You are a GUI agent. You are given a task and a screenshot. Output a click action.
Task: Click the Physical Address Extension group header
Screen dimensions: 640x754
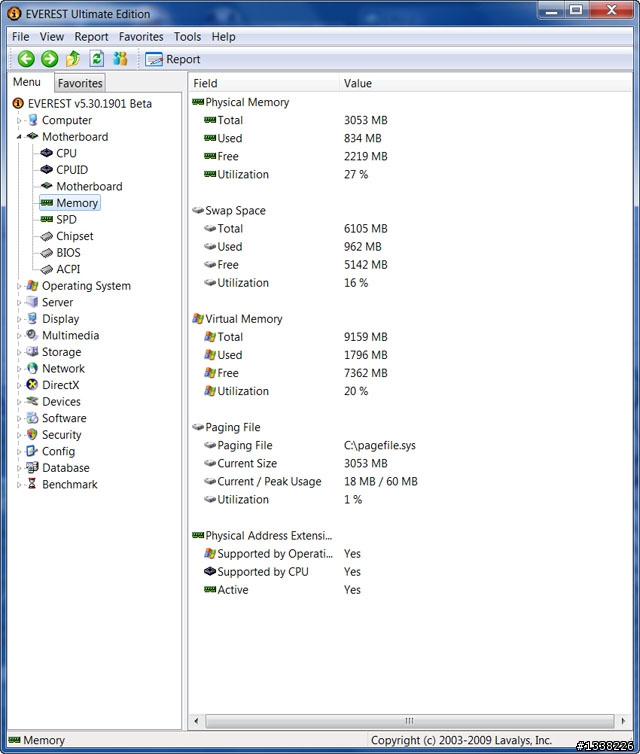point(262,536)
